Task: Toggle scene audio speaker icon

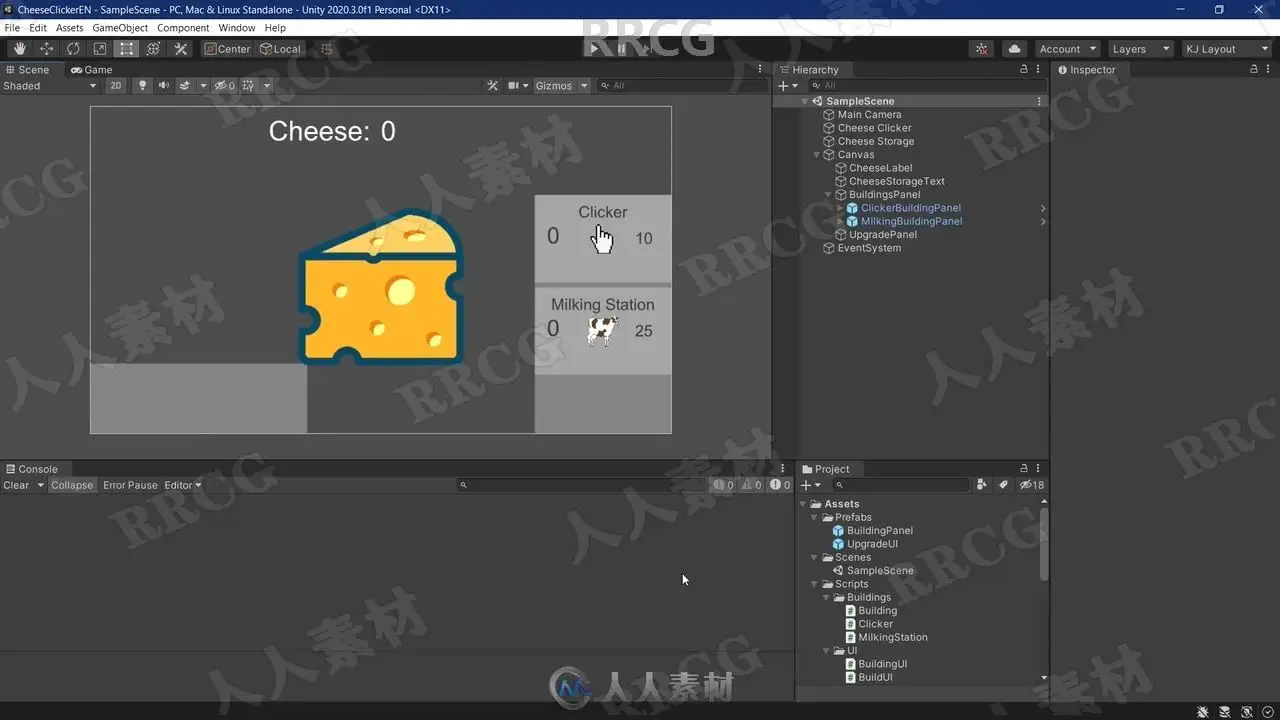Action: (x=163, y=86)
